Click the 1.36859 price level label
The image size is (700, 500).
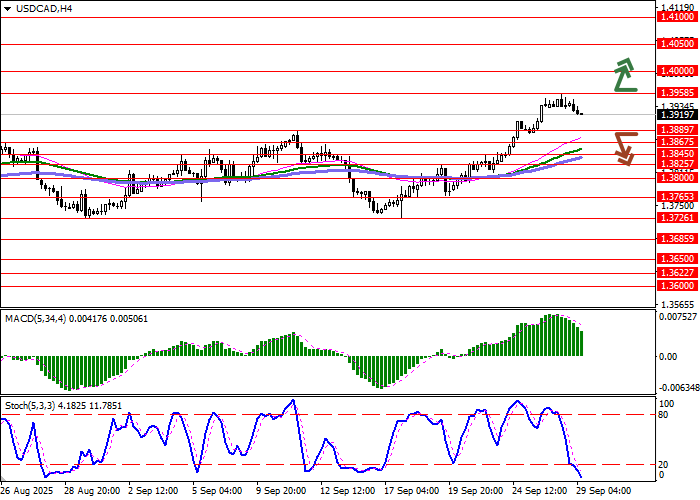click(677, 239)
